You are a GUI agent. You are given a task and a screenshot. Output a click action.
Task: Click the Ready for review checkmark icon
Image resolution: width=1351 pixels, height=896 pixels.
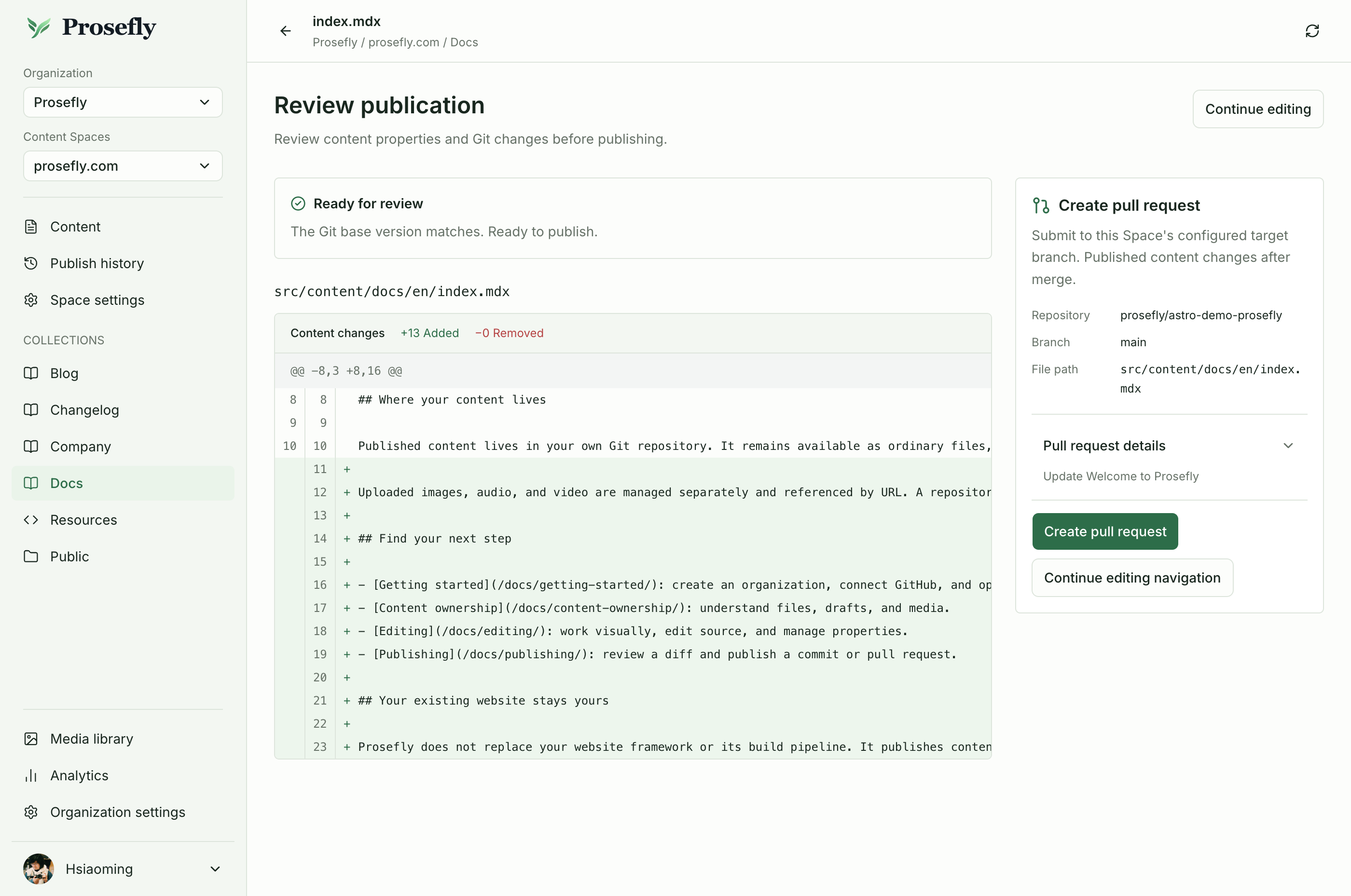tap(298, 204)
